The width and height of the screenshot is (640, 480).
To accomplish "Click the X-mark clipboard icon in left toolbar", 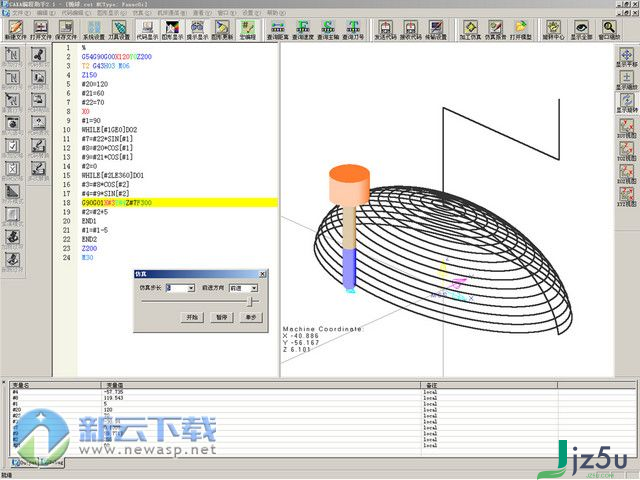I will click(13, 169).
